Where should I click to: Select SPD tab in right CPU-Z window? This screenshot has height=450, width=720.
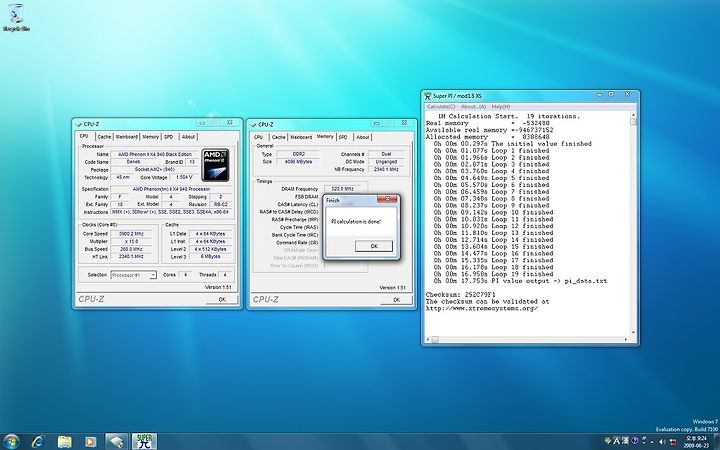343,137
